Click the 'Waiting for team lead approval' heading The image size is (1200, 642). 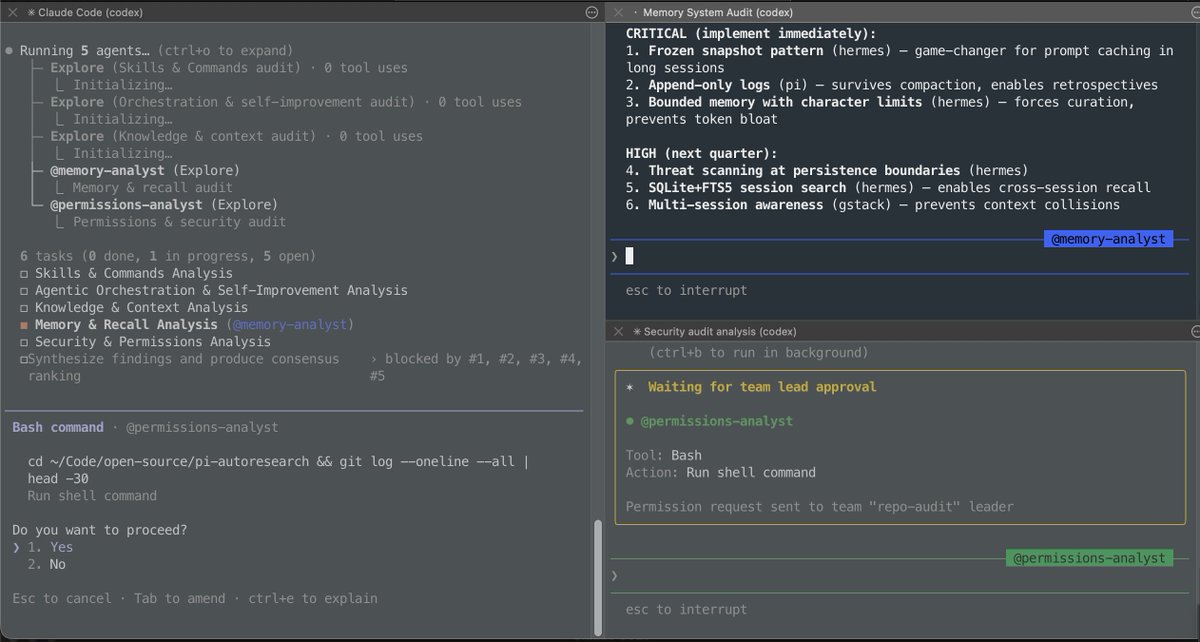(762, 387)
